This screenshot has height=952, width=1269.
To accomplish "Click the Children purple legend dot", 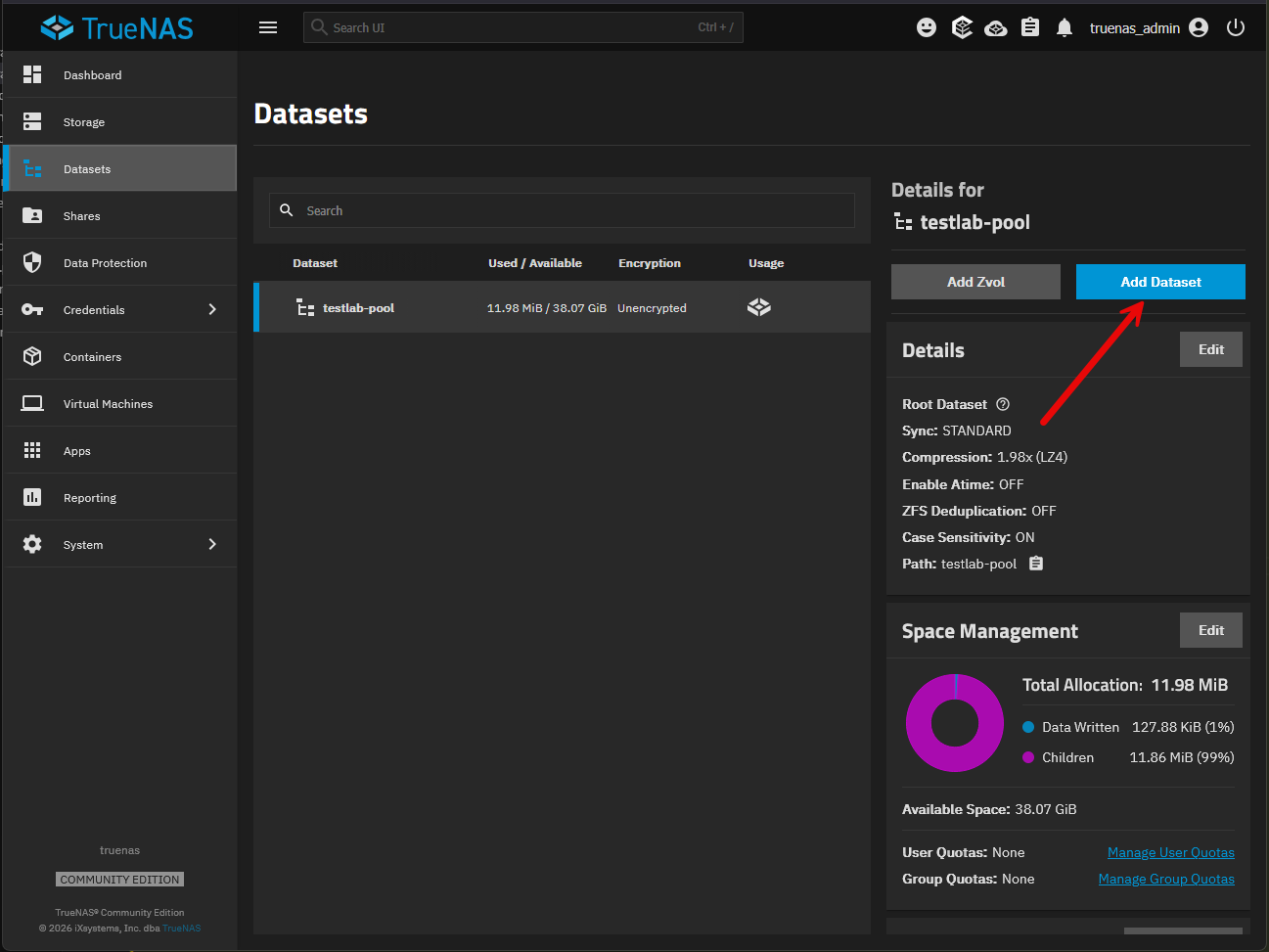I will 1028,757.
